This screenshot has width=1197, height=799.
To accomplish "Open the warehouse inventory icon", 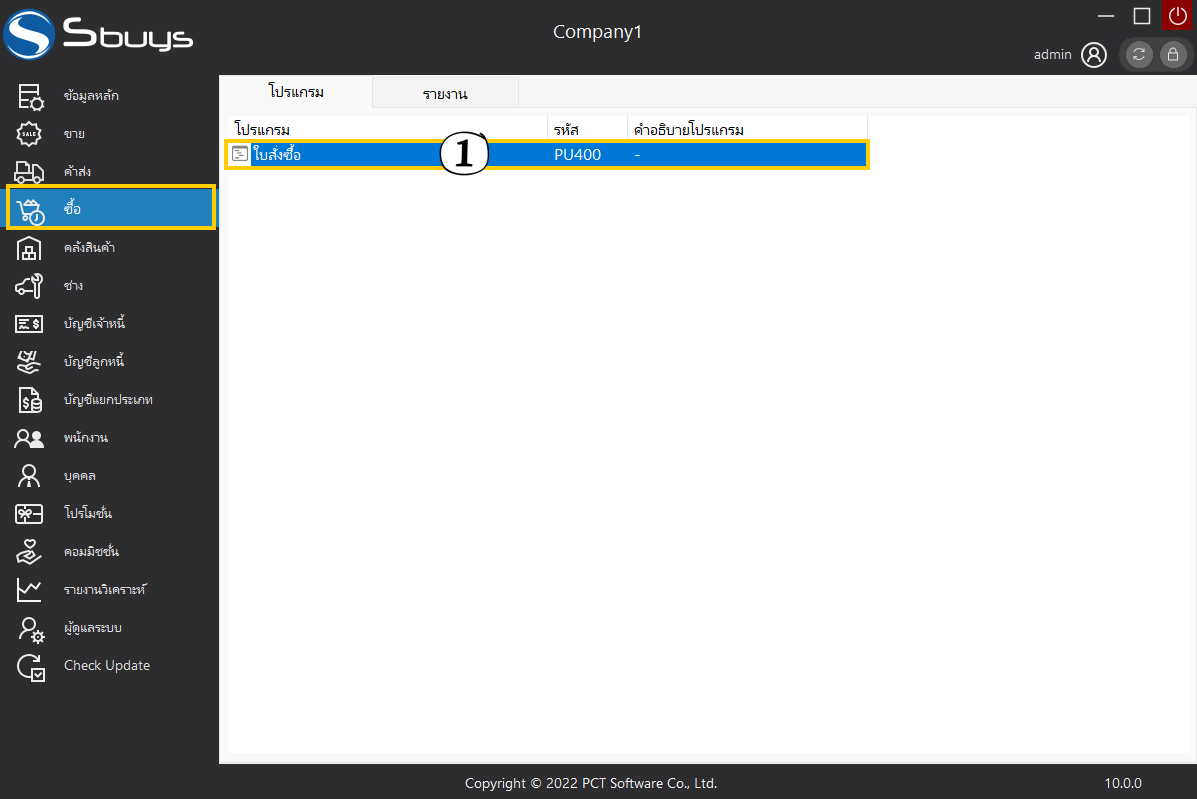I will click(29, 248).
